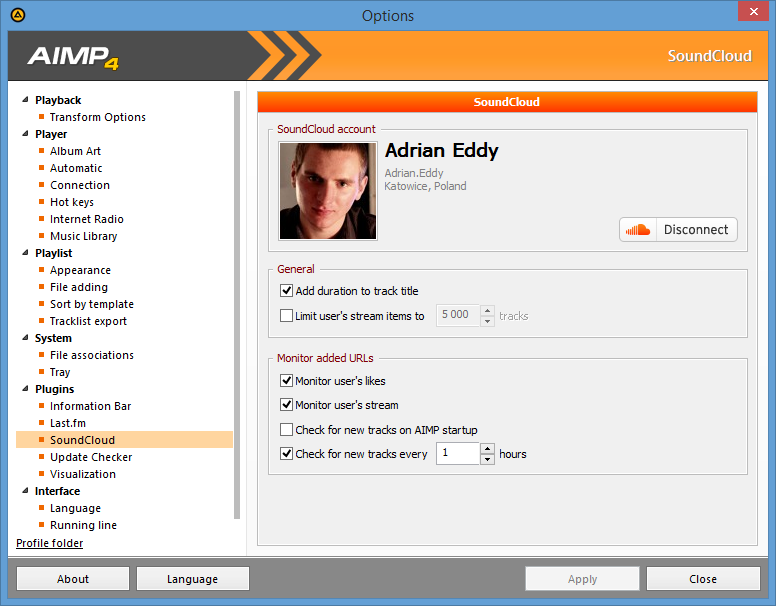The width and height of the screenshot is (776, 606).
Task: Open Music Library settings
Action: [84, 236]
